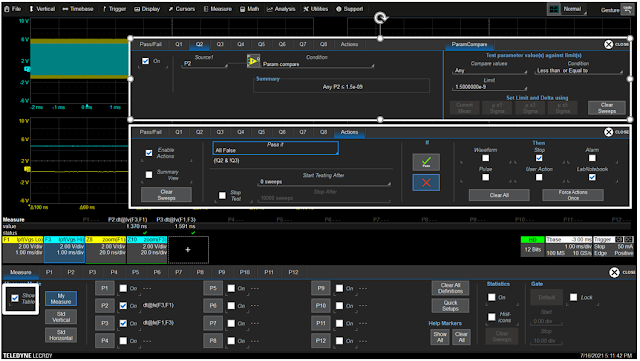Toggle the Alarm action checkbox

coord(592,158)
